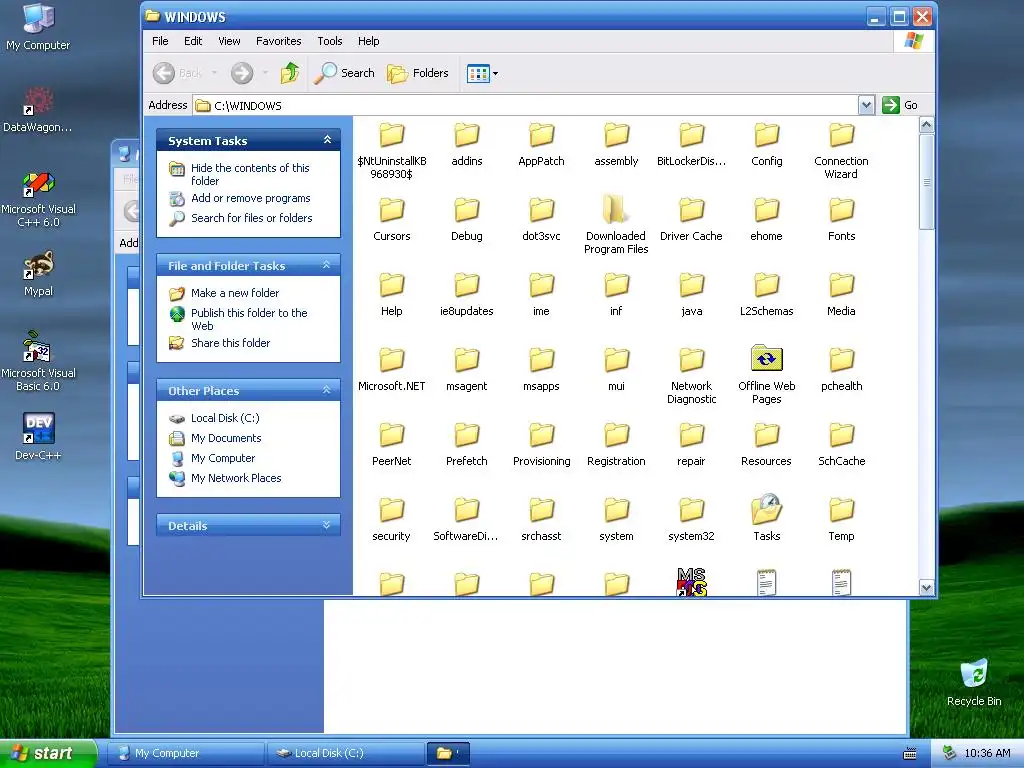This screenshot has height=768, width=1024.
Task: Select the Driver Cache folder
Action: (x=691, y=221)
